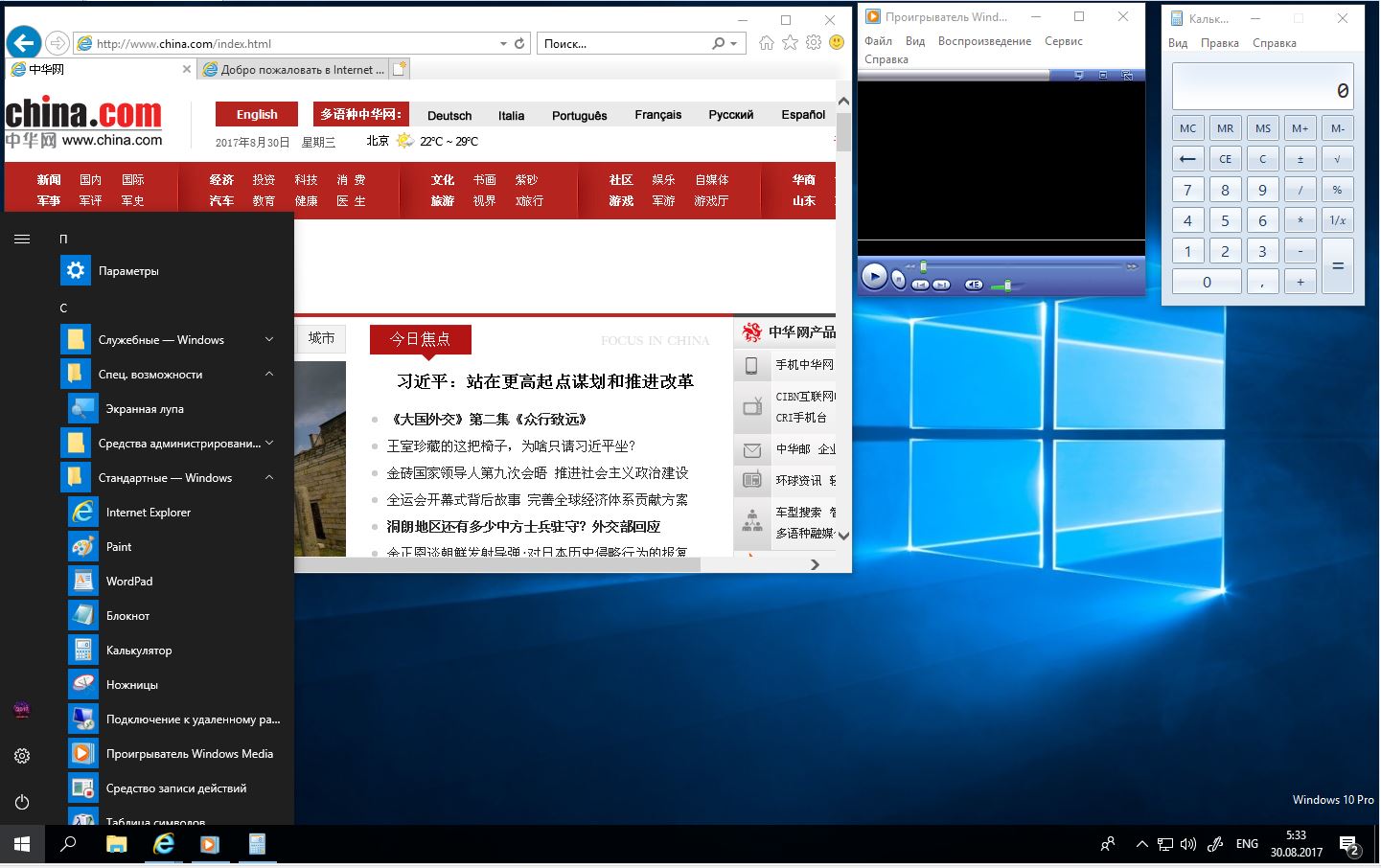The height and width of the screenshot is (868, 1381).
Task: Open the IE address bar dropdown arrow
Action: point(503,44)
